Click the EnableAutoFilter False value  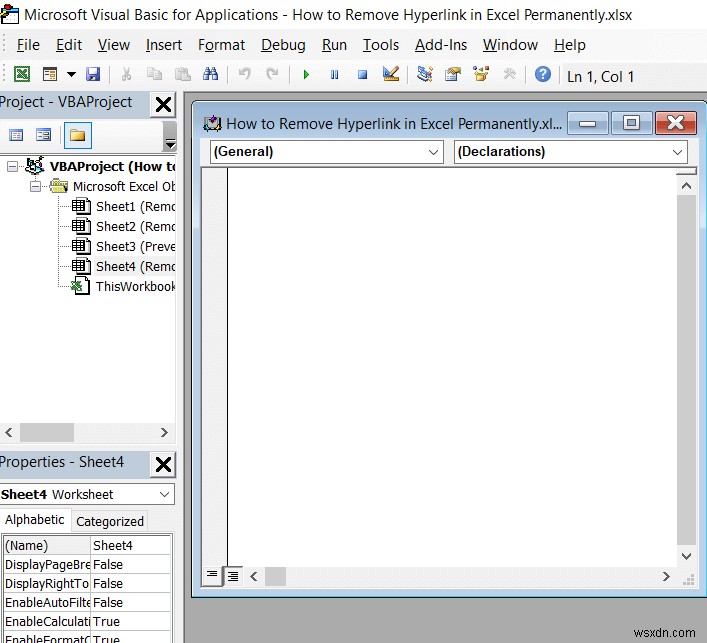pyautogui.click(x=131, y=602)
